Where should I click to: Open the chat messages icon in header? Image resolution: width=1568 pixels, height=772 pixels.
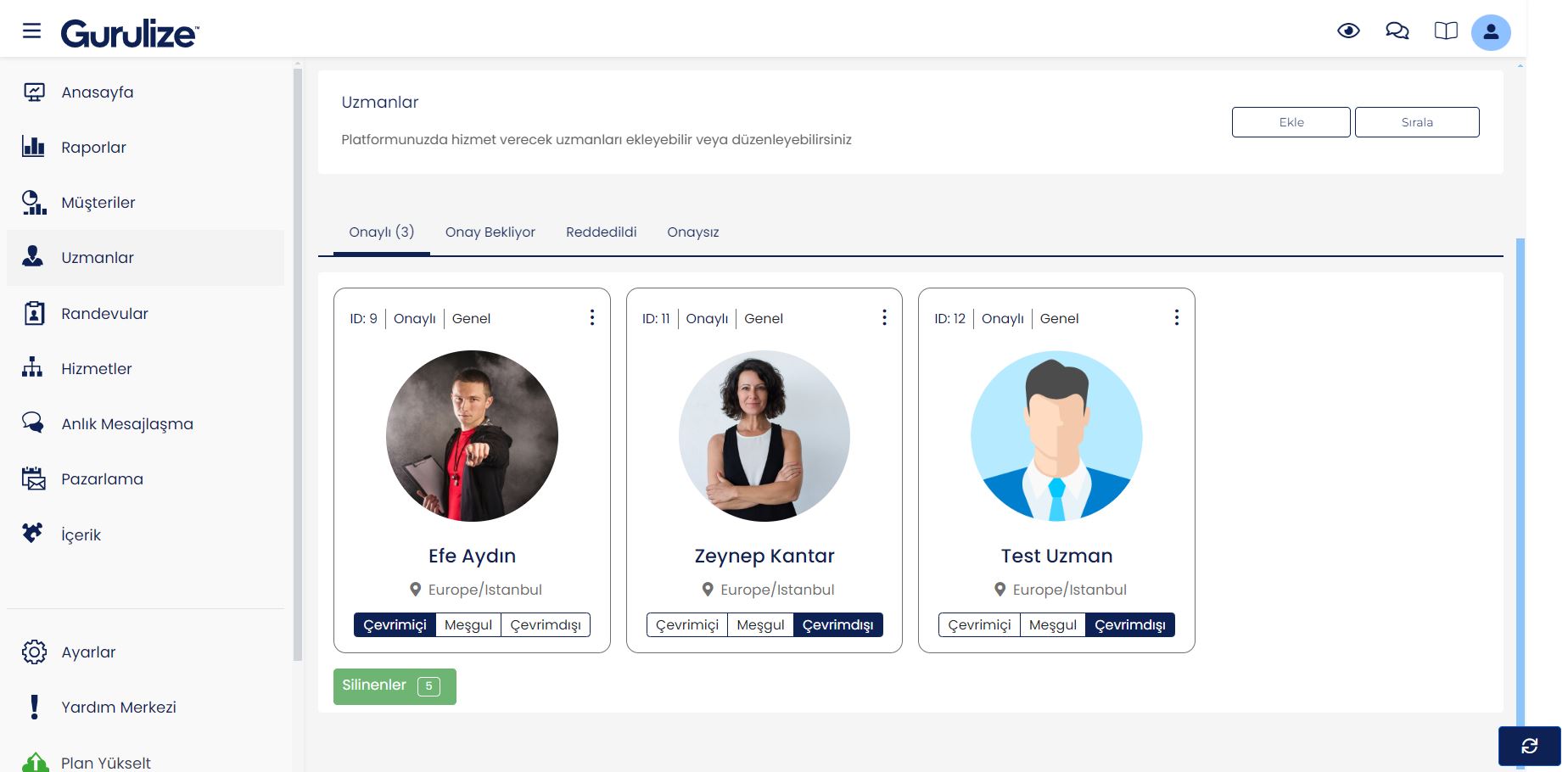[x=1397, y=31]
